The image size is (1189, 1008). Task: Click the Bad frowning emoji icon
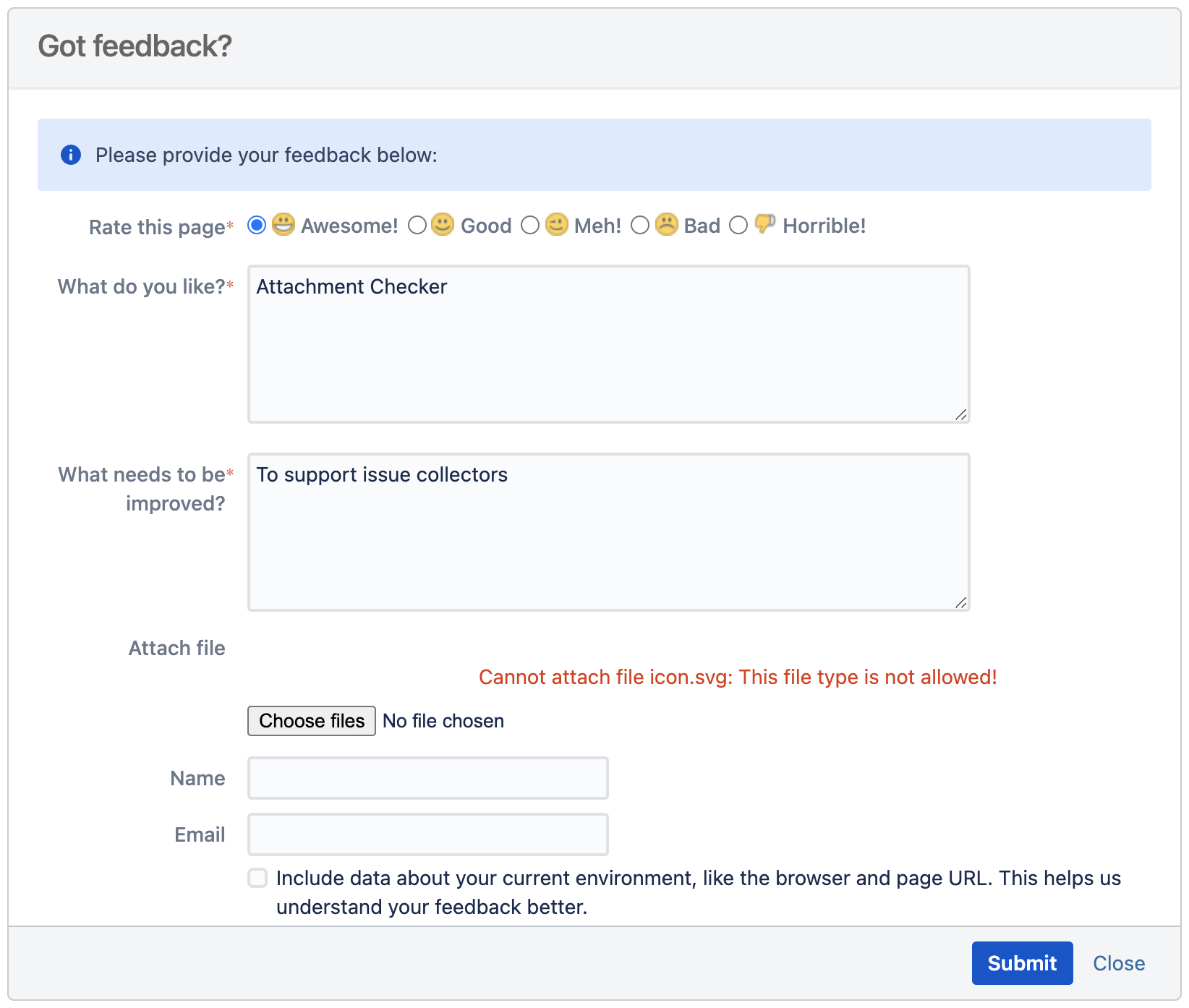click(x=666, y=225)
